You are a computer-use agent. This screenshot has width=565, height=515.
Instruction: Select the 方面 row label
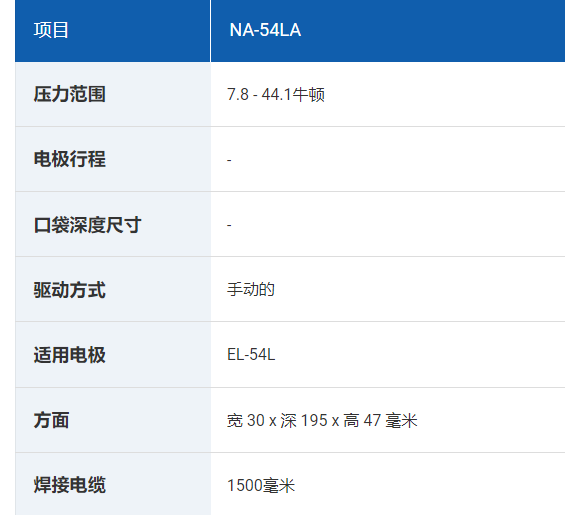pyautogui.click(x=51, y=420)
